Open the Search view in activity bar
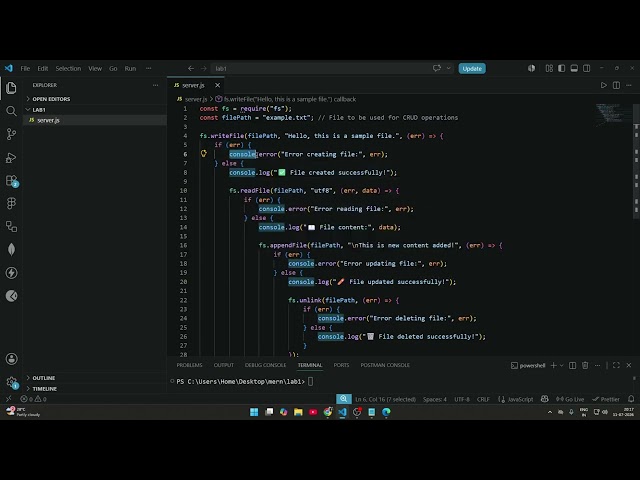 coord(11,111)
